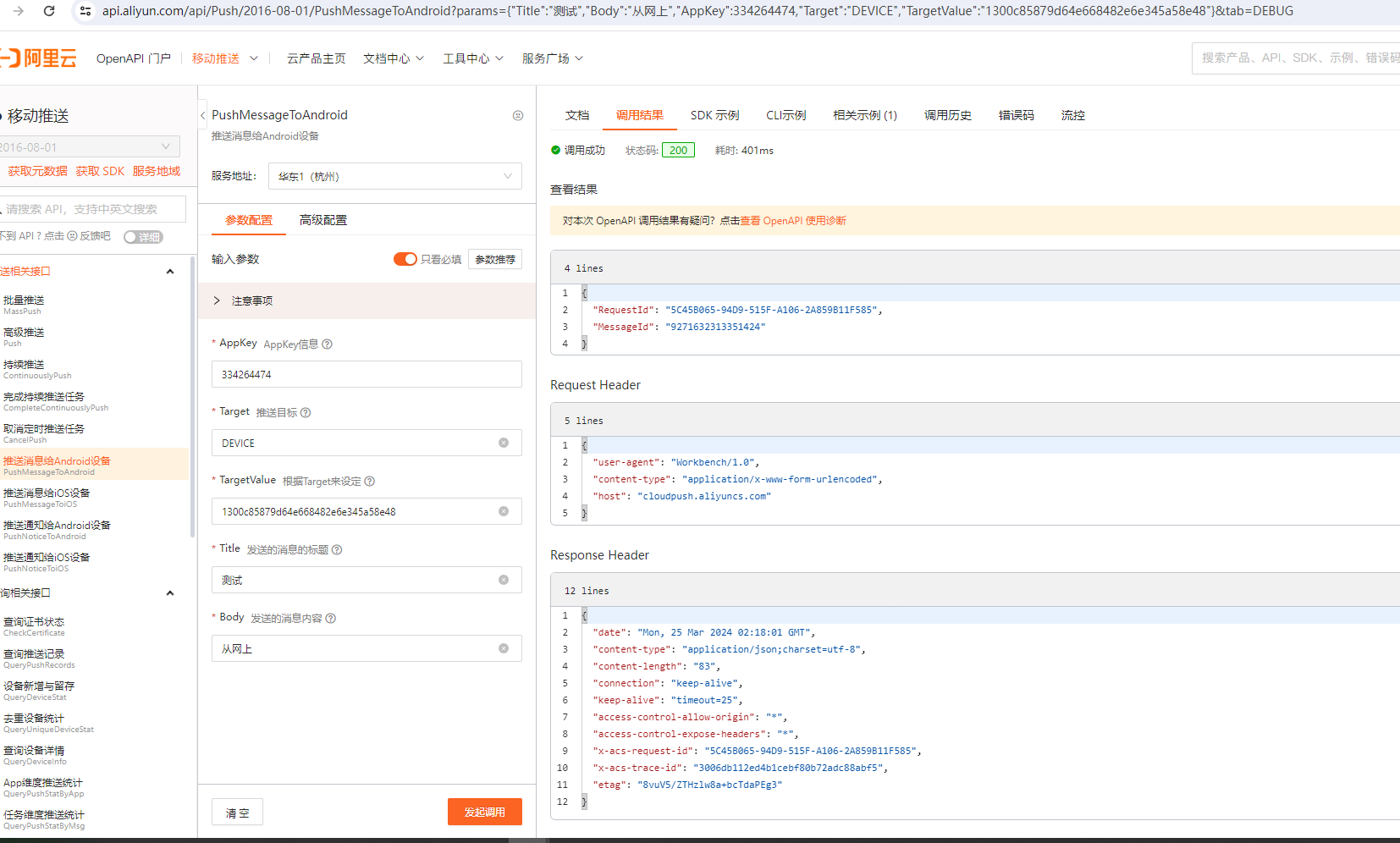Viewport: 1400px width, 843px height.
Task: Switch to the CLI示例 tab
Action: click(x=786, y=115)
